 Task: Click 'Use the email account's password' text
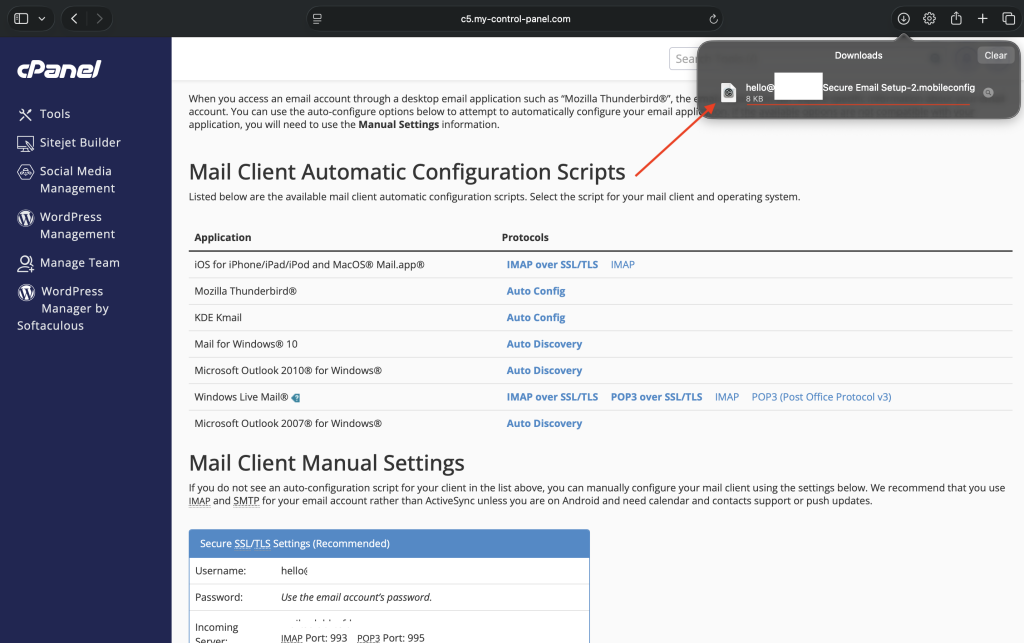coord(357,597)
